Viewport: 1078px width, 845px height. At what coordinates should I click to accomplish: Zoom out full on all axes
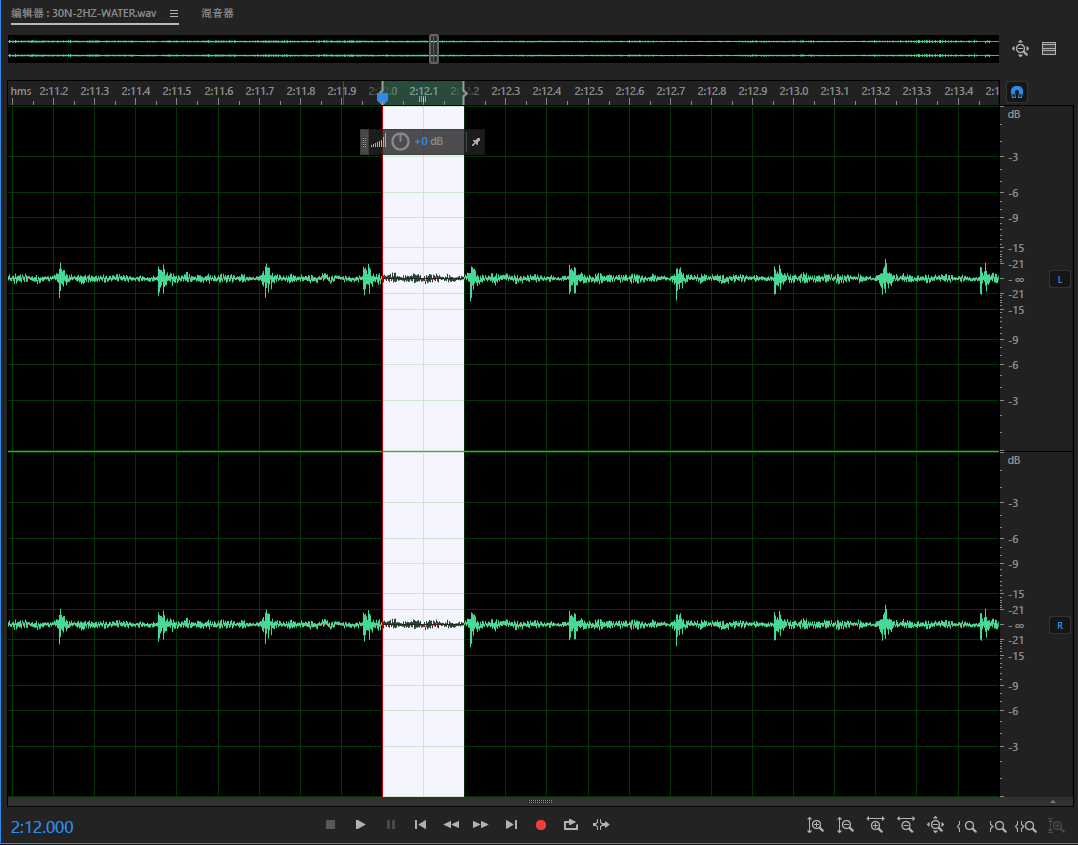pos(936,826)
